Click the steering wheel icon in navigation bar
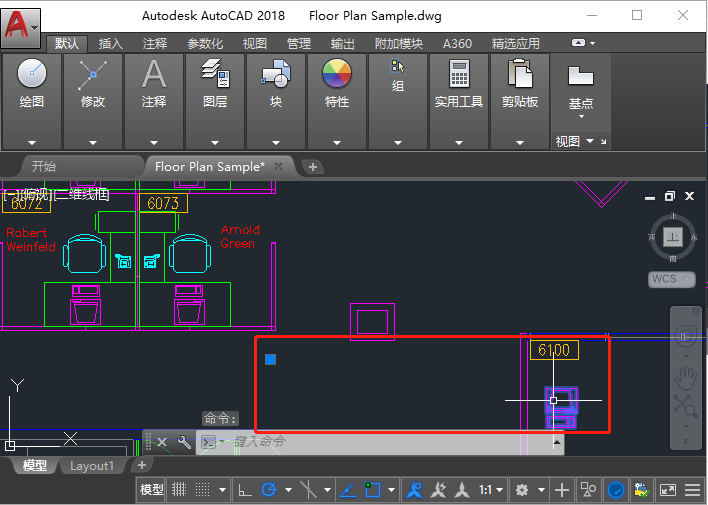This screenshot has height=505, width=708. (685, 337)
